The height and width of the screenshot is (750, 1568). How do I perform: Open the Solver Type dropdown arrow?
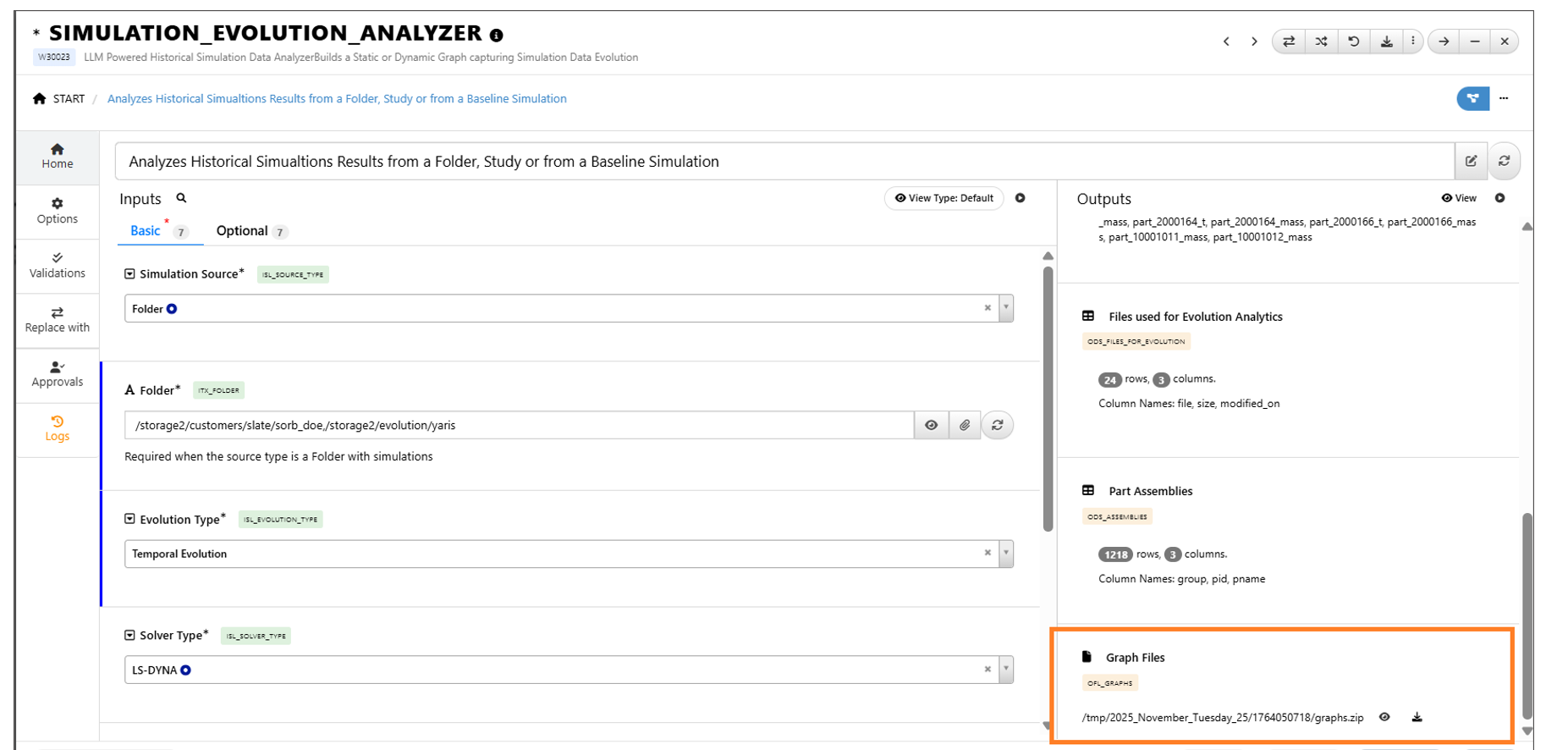pyautogui.click(x=1006, y=670)
